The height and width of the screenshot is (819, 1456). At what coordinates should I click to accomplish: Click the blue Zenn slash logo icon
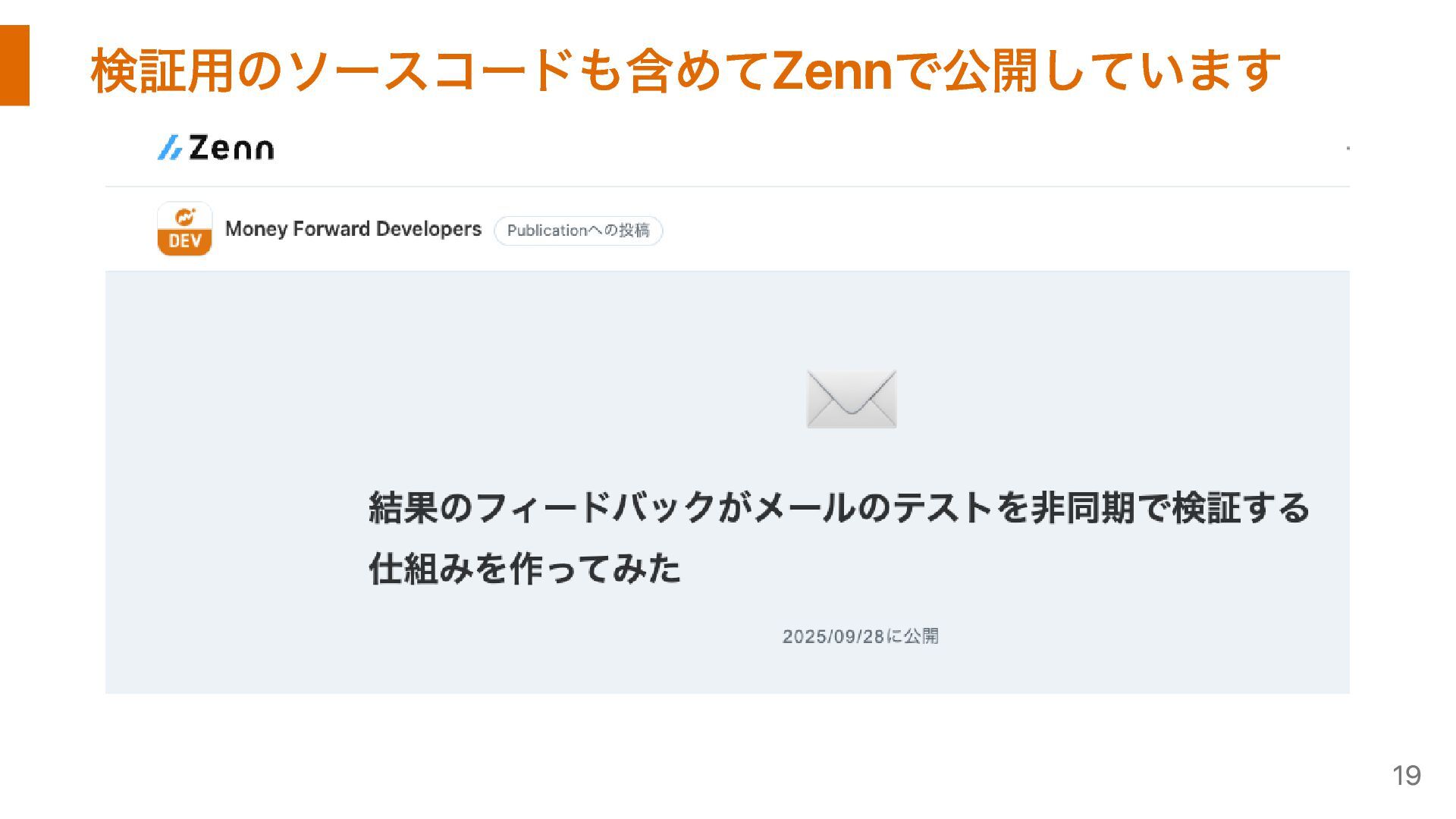[x=169, y=148]
